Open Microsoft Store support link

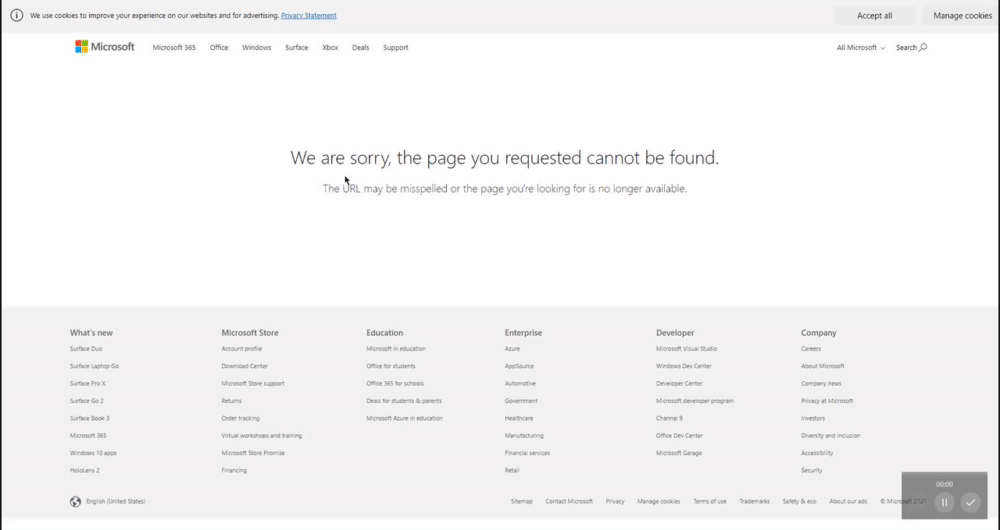click(253, 383)
